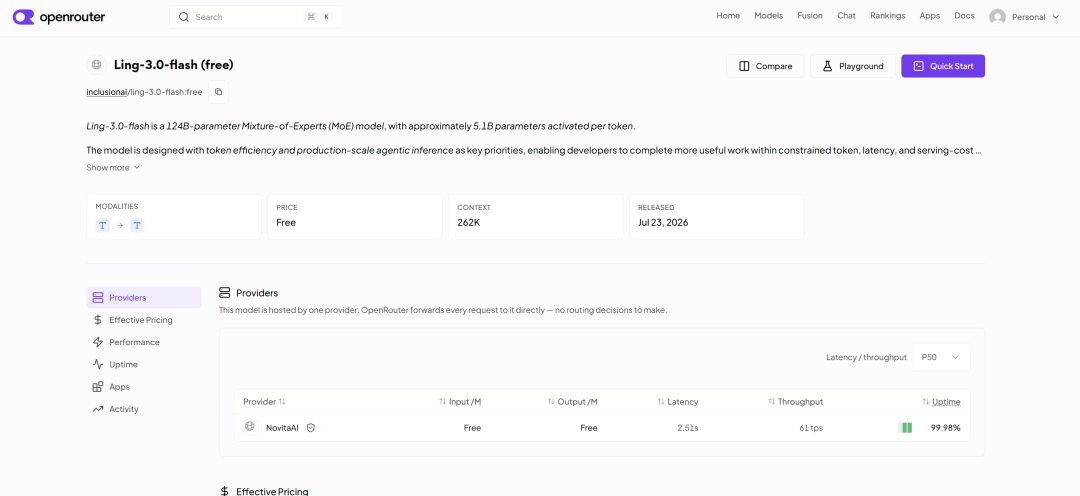Open the inclusionai author link

click(107, 92)
